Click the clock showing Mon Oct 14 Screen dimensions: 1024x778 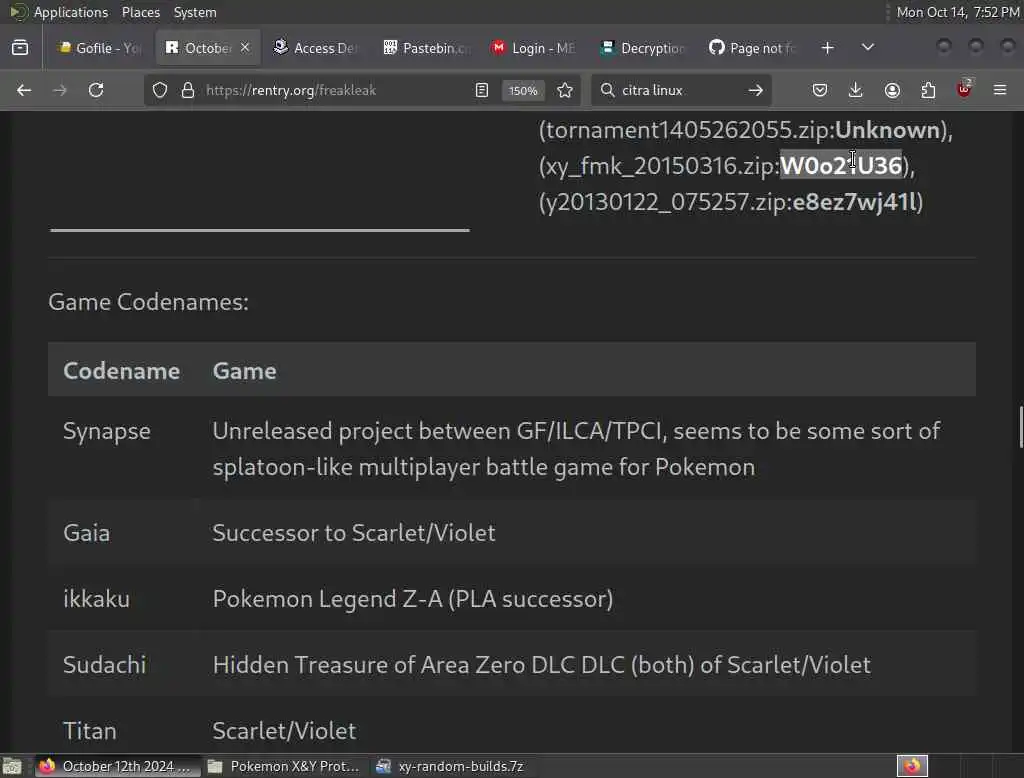click(957, 12)
